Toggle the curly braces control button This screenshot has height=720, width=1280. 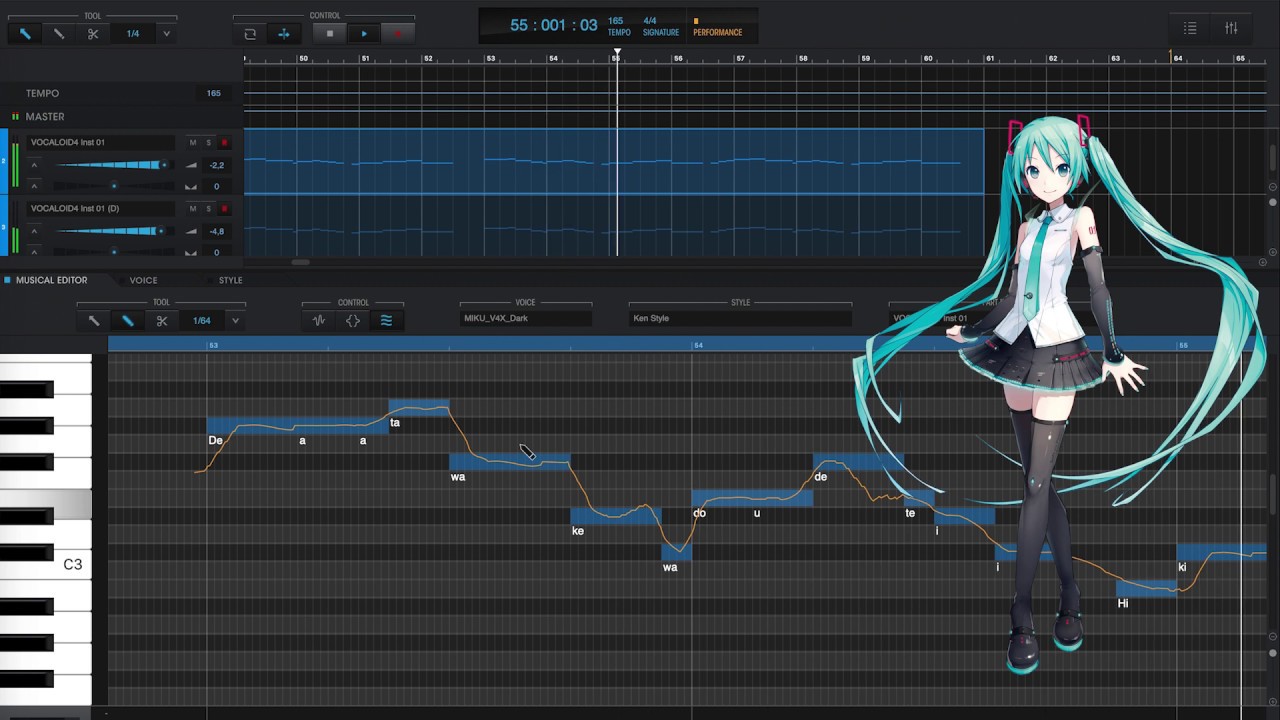pyautogui.click(x=353, y=321)
